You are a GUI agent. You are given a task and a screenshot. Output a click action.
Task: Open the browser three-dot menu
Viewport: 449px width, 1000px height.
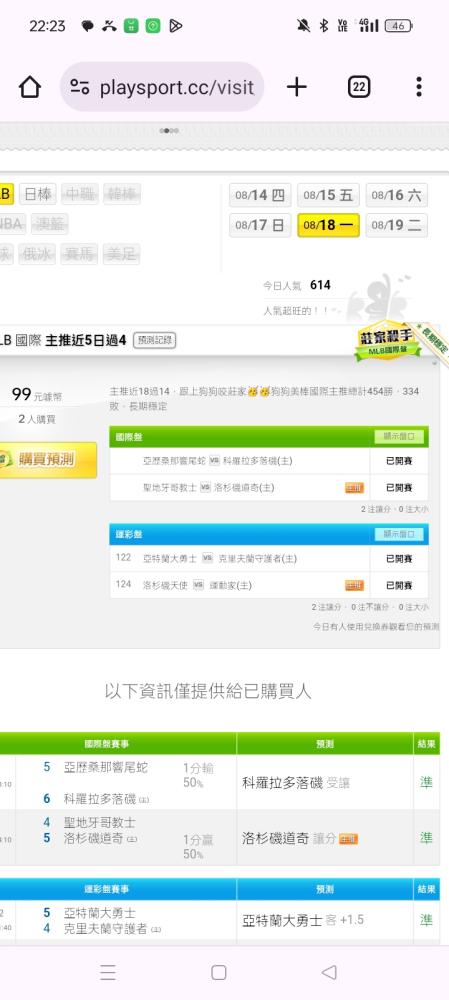click(418, 87)
